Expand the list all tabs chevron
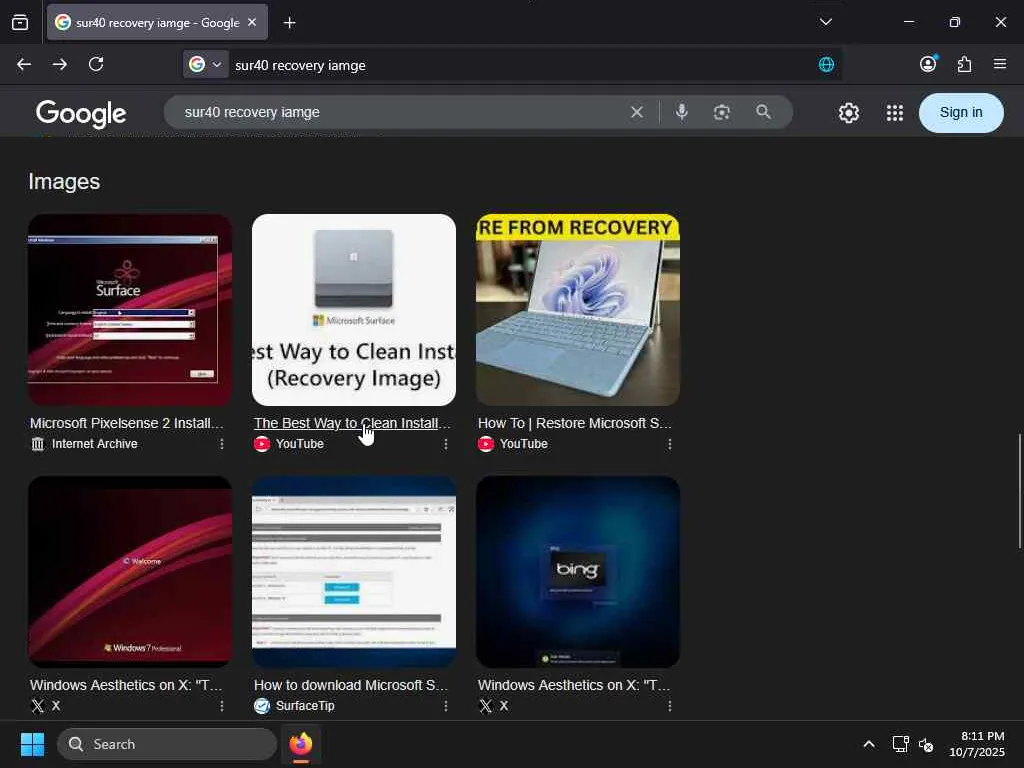Image resolution: width=1024 pixels, height=768 pixels. click(x=825, y=22)
